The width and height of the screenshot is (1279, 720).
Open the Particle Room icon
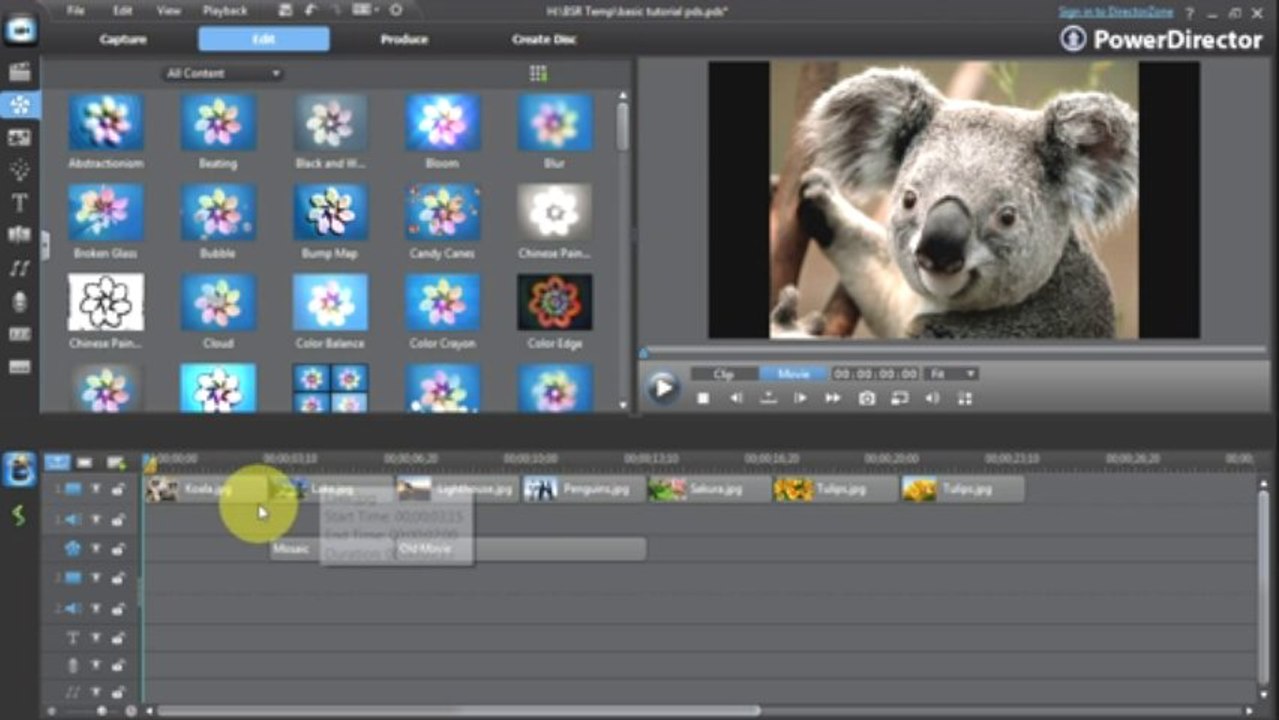click(19, 170)
